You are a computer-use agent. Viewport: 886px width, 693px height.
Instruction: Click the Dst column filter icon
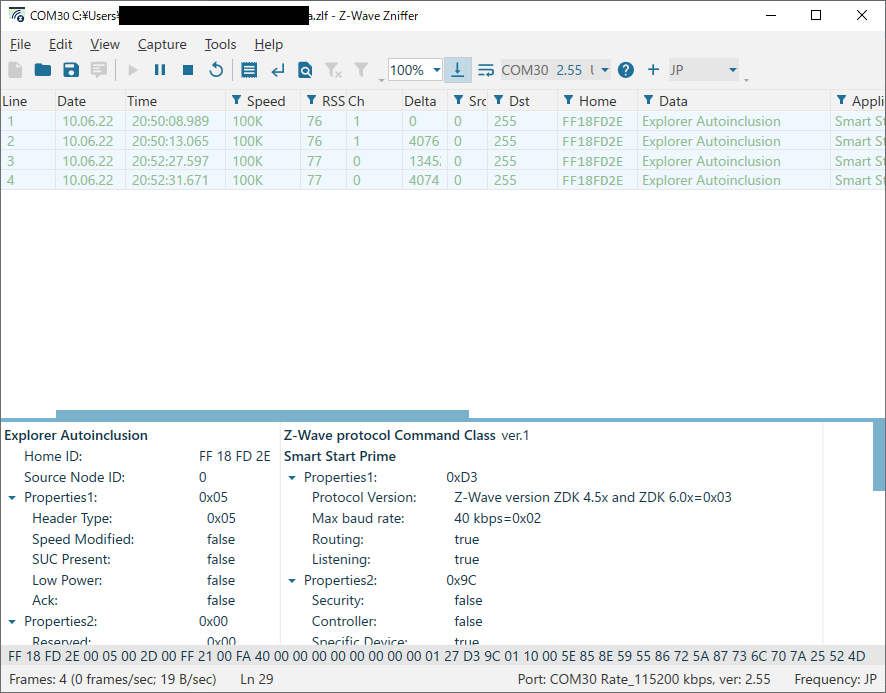(x=498, y=100)
